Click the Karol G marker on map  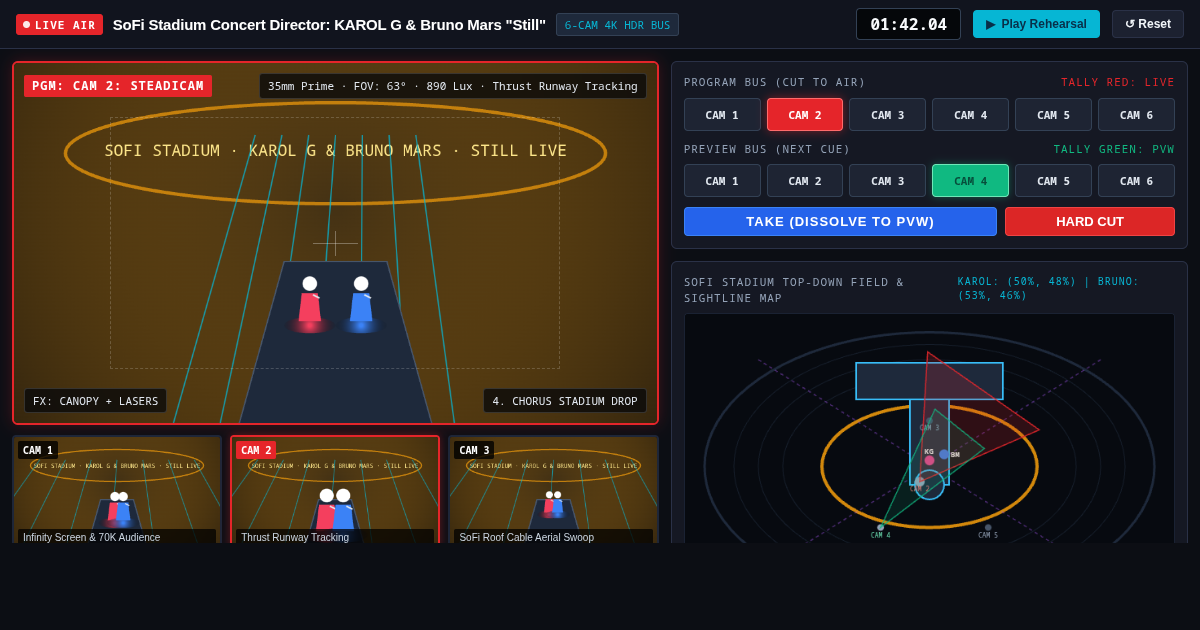pos(929,460)
